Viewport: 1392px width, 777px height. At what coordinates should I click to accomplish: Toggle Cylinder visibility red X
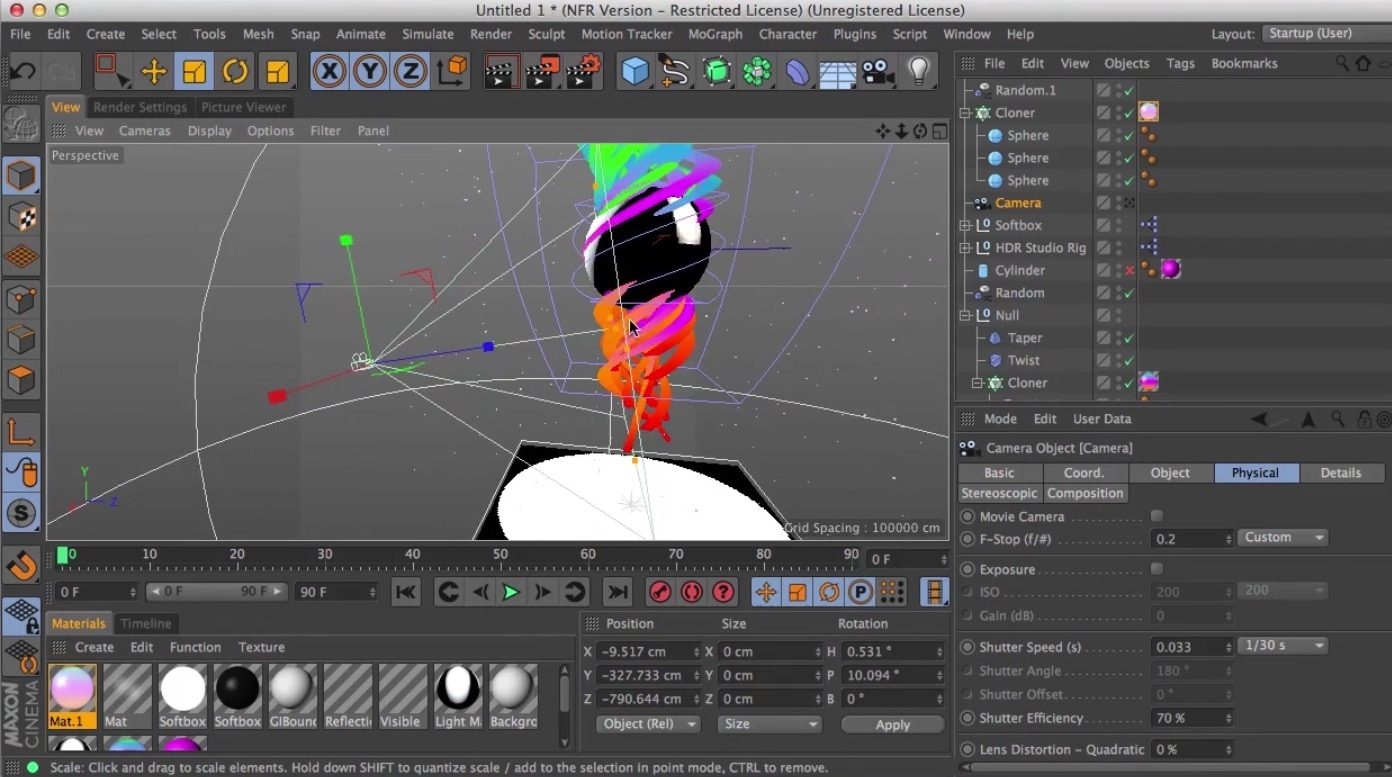[1130, 270]
